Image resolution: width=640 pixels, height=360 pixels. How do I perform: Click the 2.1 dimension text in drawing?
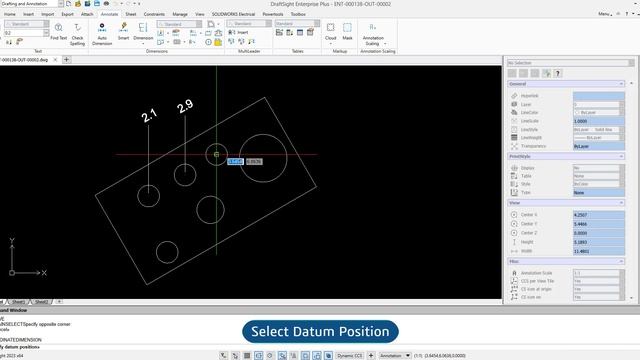[149, 115]
